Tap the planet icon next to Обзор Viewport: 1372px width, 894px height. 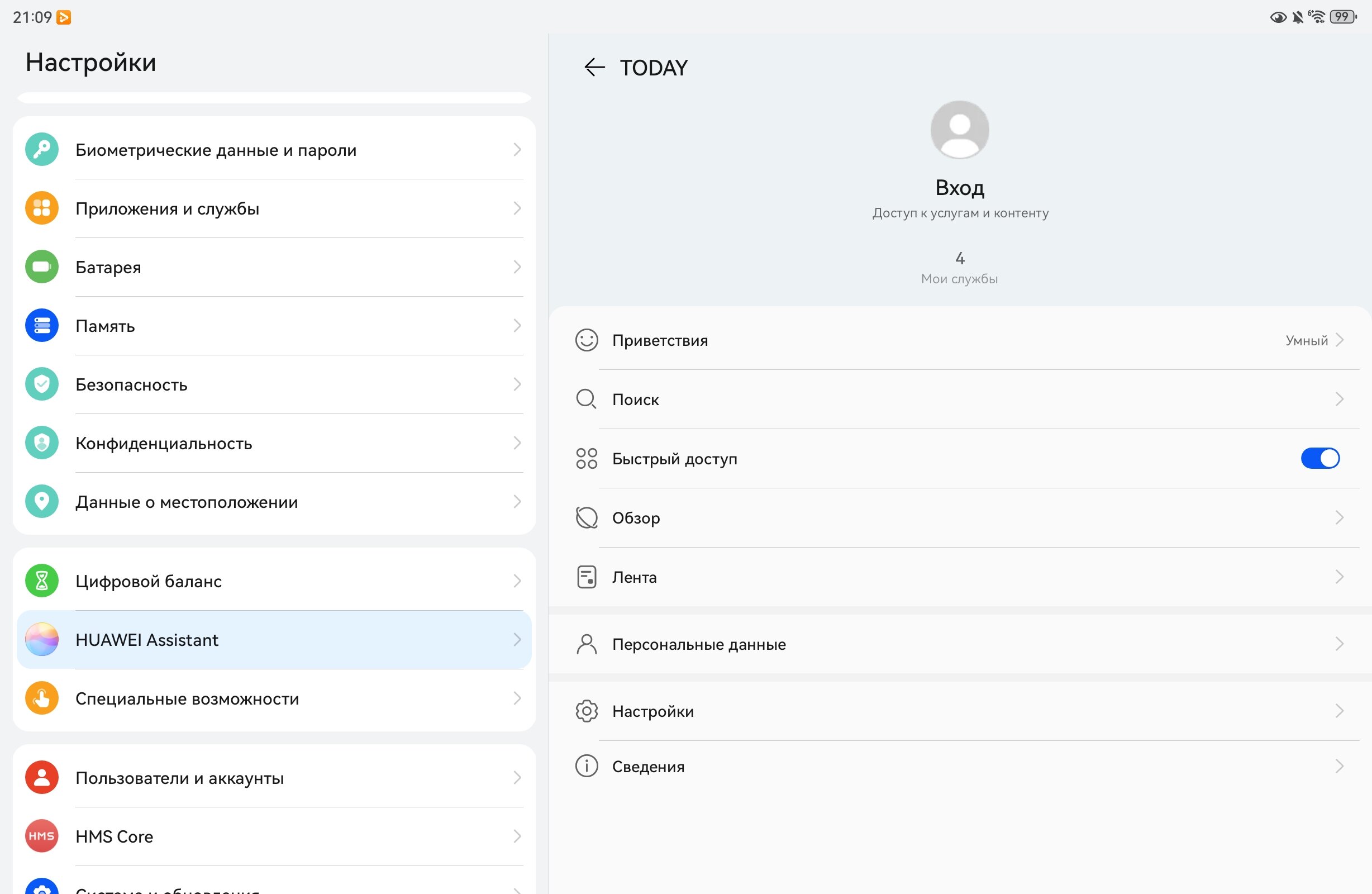(587, 517)
